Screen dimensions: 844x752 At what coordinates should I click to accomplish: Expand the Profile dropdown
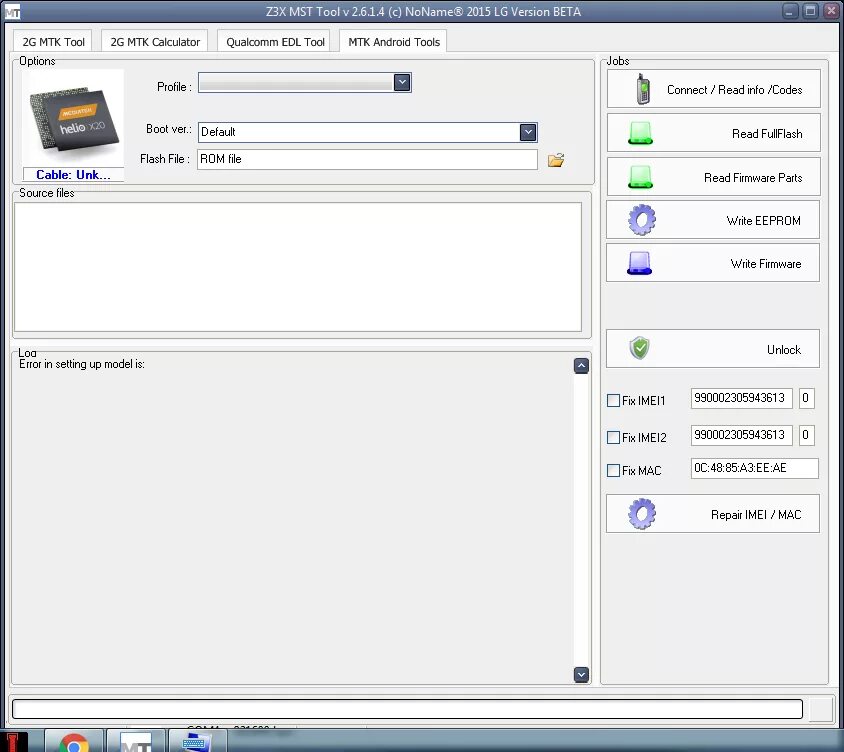tap(402, 82)
